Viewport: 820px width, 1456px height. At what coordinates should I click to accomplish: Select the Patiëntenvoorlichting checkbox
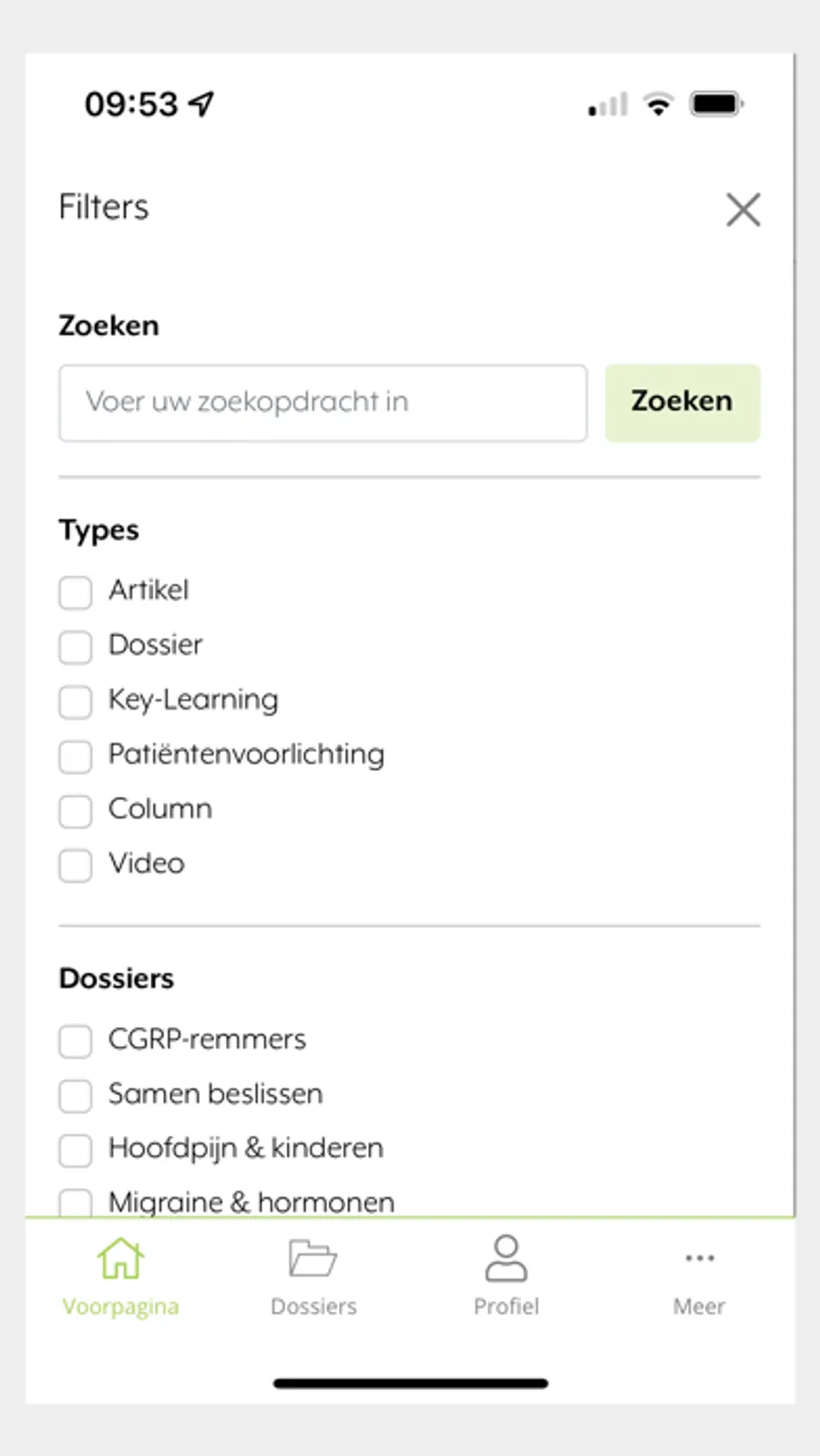coord(76,756)
